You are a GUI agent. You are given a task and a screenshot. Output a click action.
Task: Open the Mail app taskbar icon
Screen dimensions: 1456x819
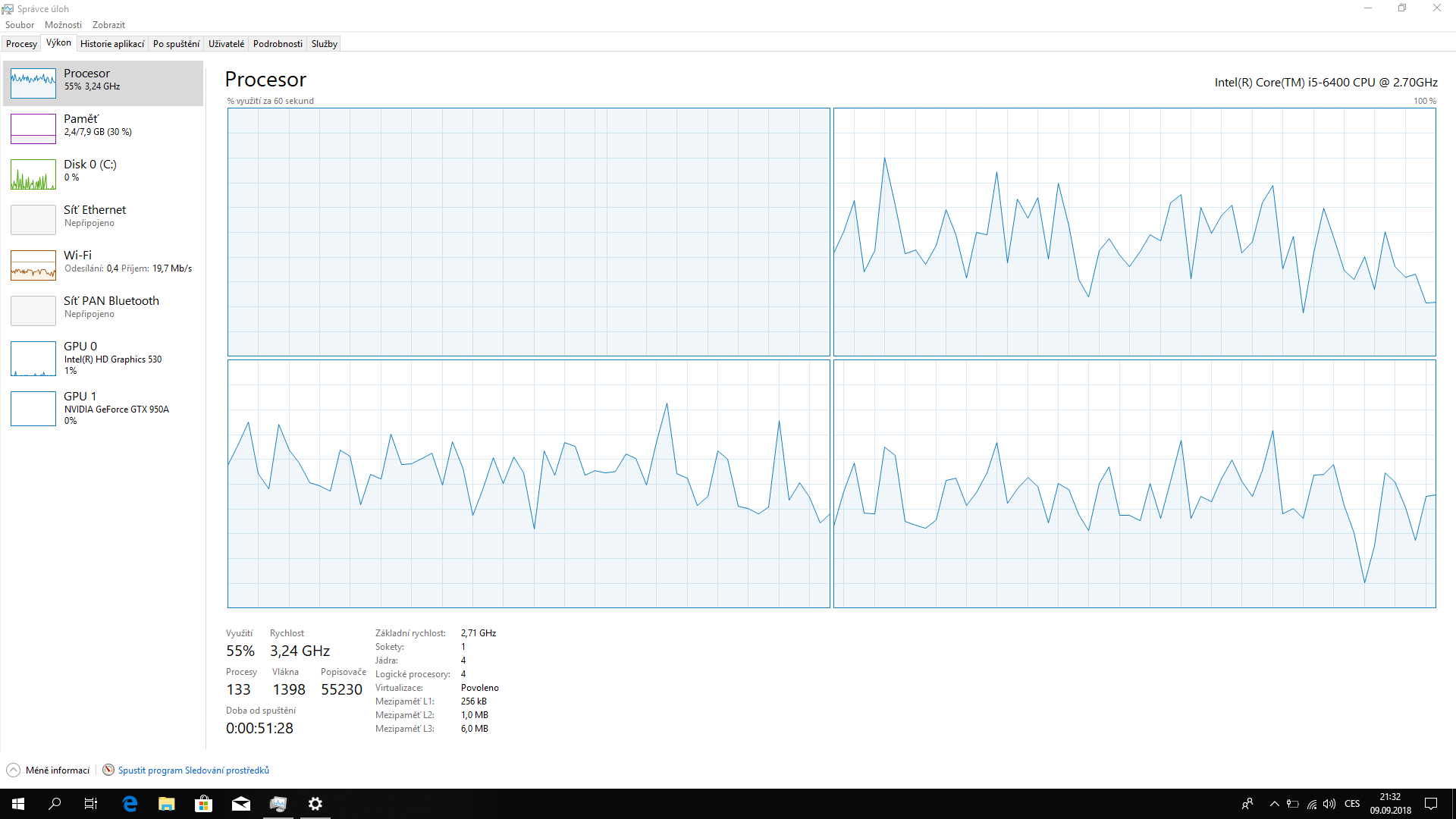coord(241,804)
